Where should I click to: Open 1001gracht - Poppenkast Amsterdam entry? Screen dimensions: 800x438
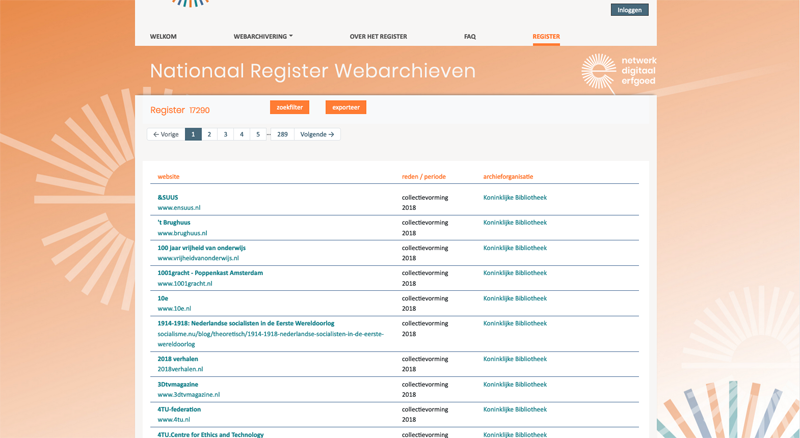click(210, 273)
